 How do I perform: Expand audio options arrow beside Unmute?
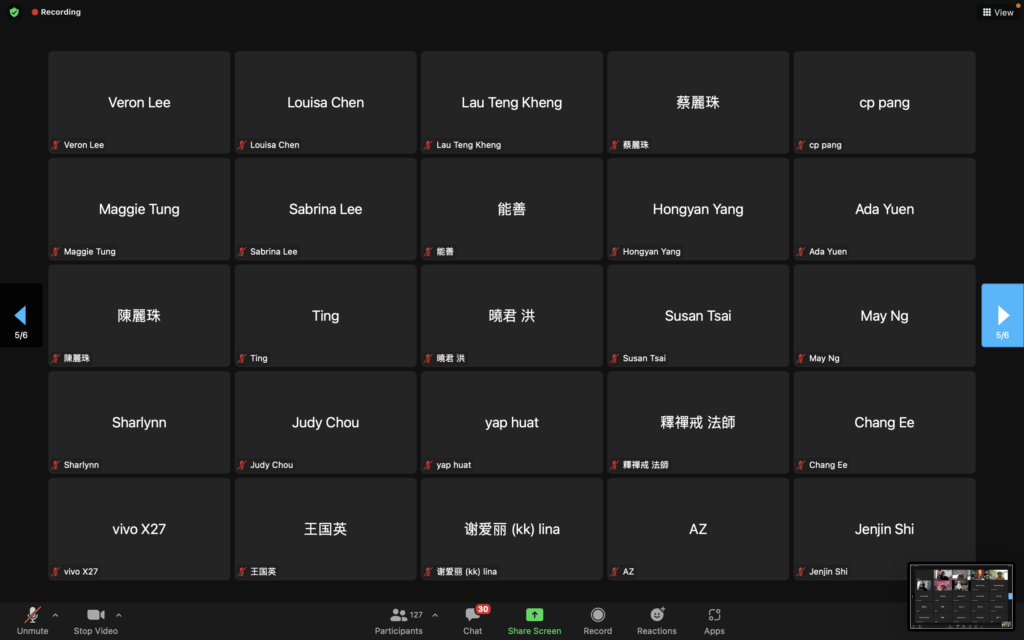tap(55, 615)
